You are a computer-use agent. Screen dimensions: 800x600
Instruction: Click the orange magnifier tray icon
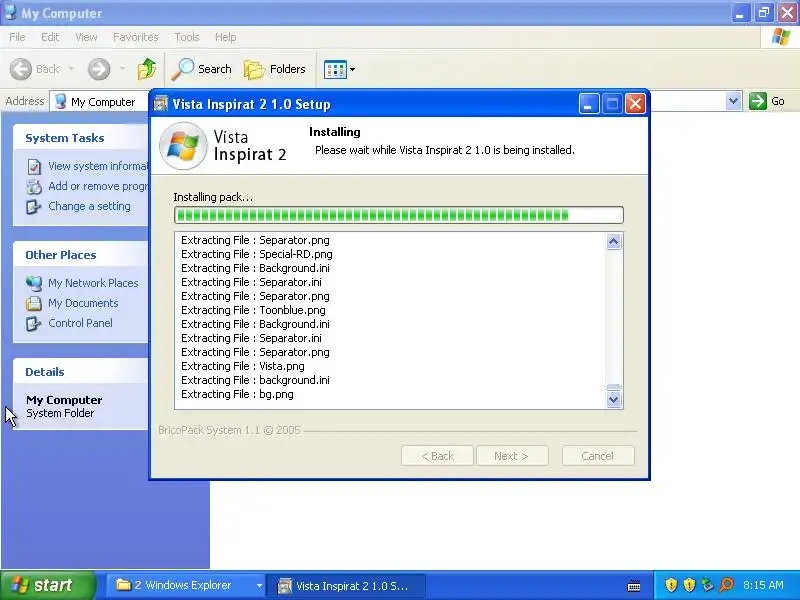coord(727,585)
